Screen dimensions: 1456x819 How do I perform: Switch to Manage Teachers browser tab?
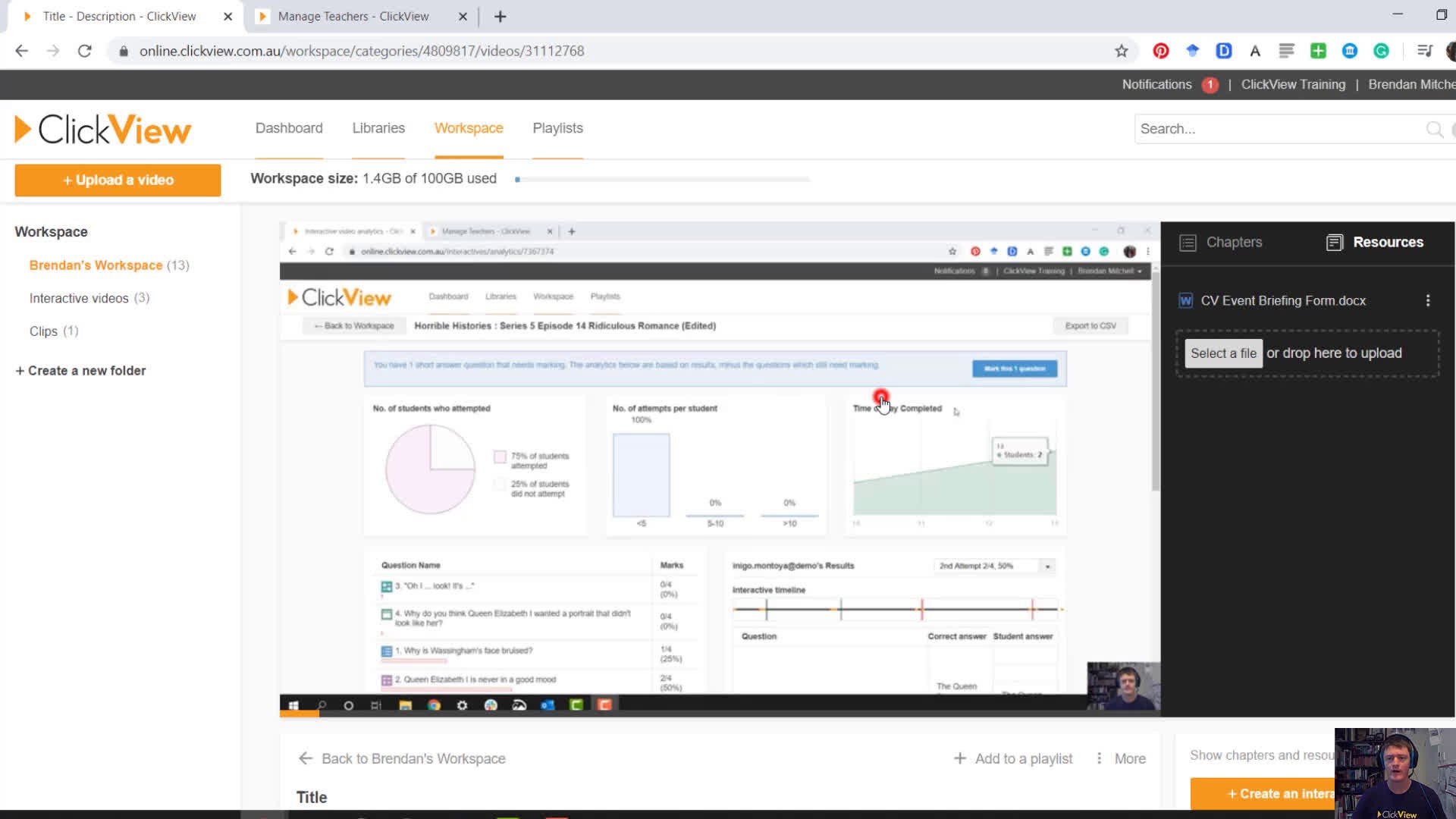[x=353, y=17]
